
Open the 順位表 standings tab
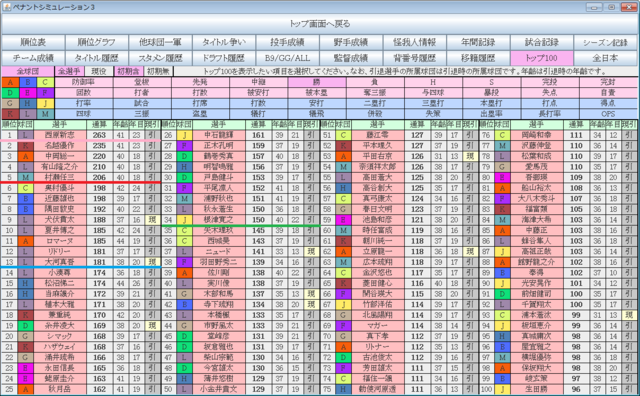click(x=33, y=42)
